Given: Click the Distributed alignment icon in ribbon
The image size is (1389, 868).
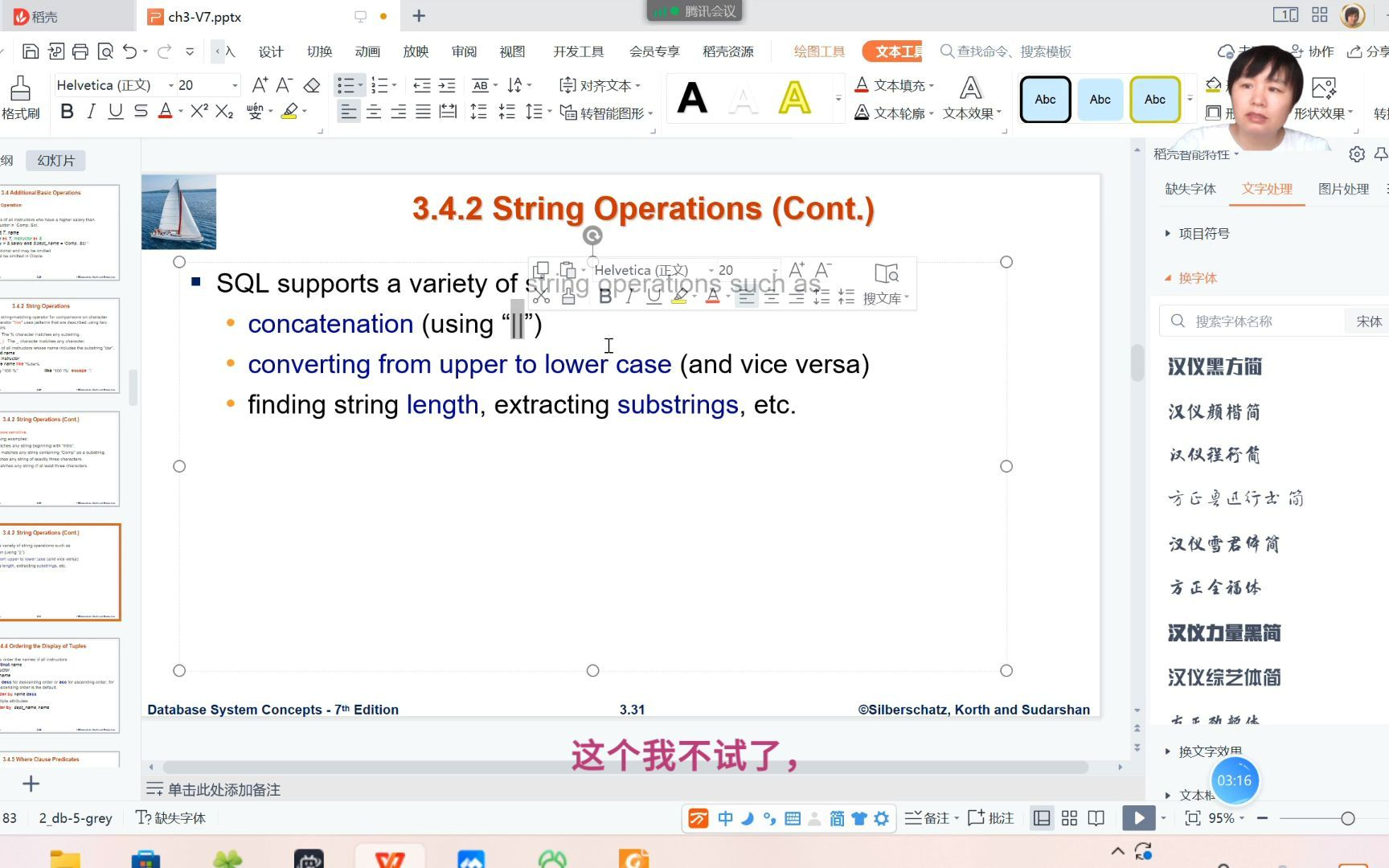Looking at the screenshot, I should click(x=449, y=112).
